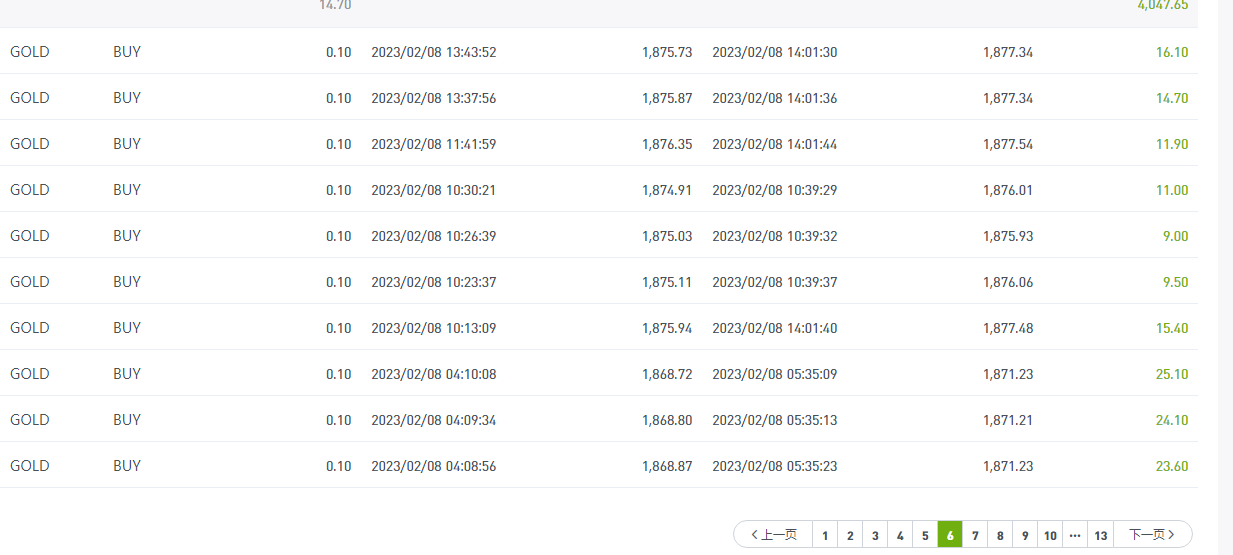Select close time 2023/02/08 14:01:30
The height and width of the screenshot is (555, 1233).
775,52
